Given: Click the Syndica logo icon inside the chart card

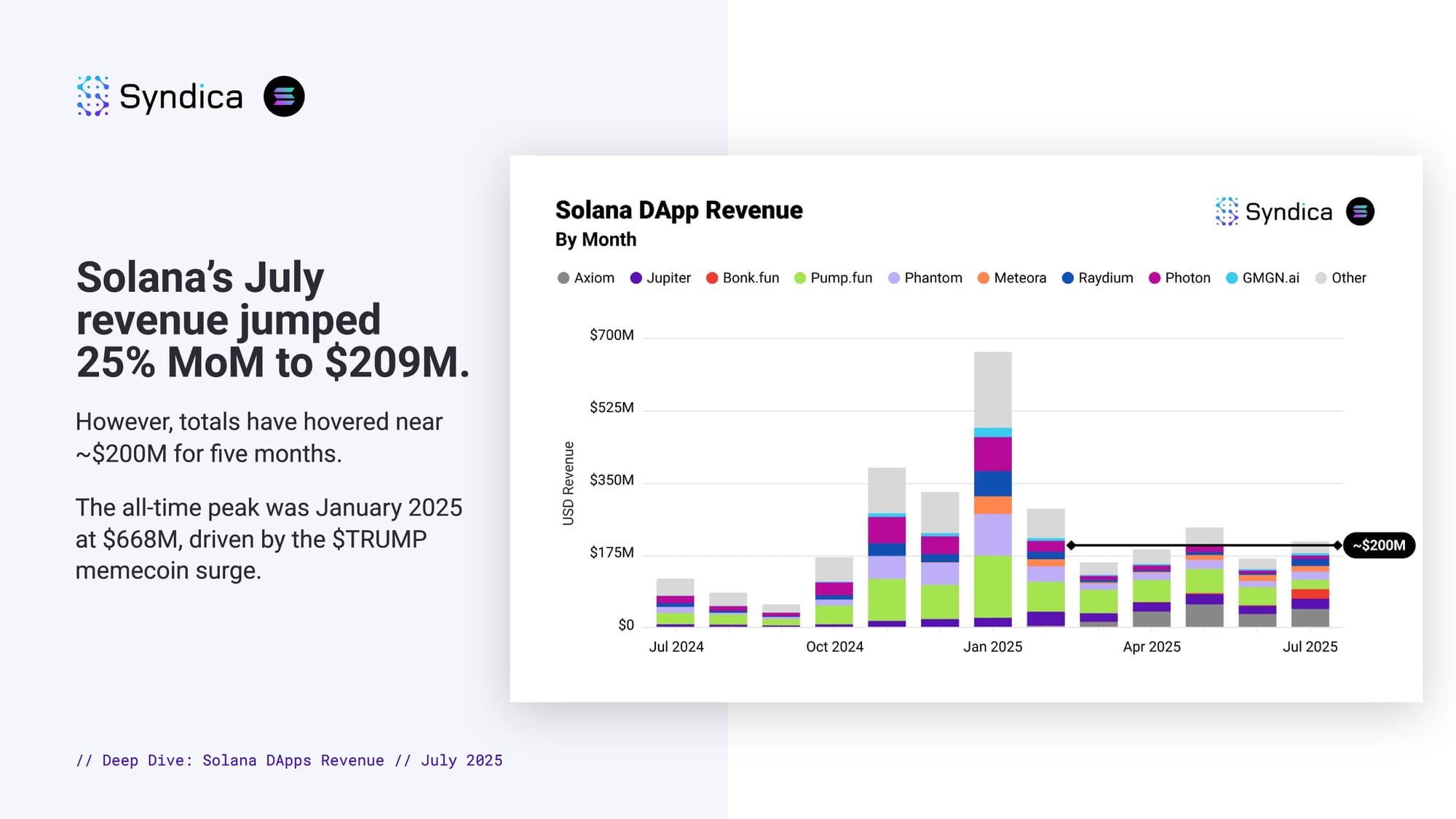Looking at the screenshot, I should (1227, 211).
